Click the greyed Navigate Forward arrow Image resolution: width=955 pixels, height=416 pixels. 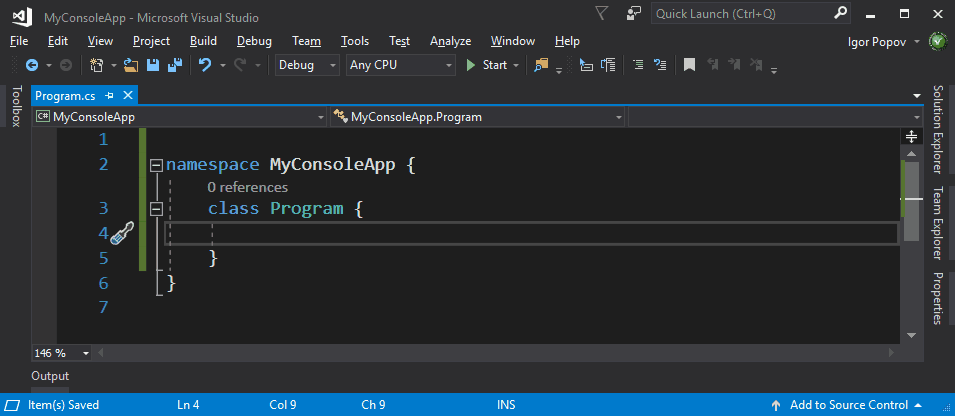[66, 65]
